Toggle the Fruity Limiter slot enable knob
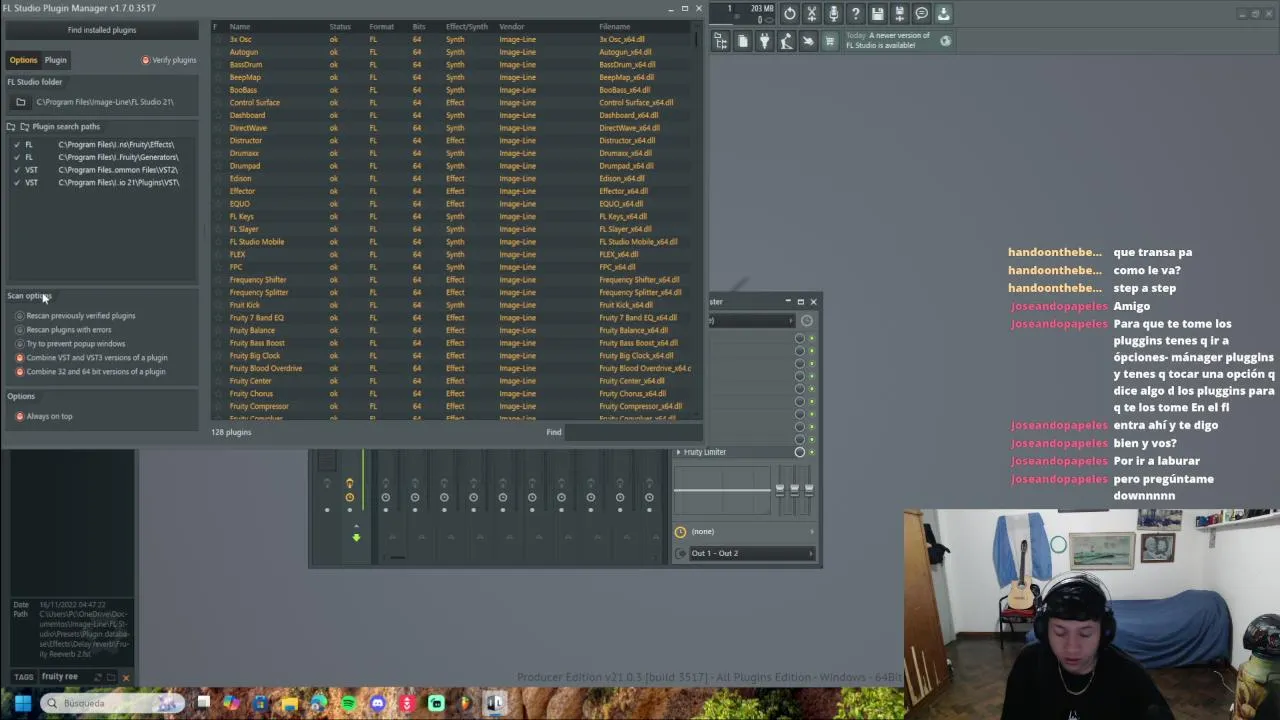 [799, 452]
